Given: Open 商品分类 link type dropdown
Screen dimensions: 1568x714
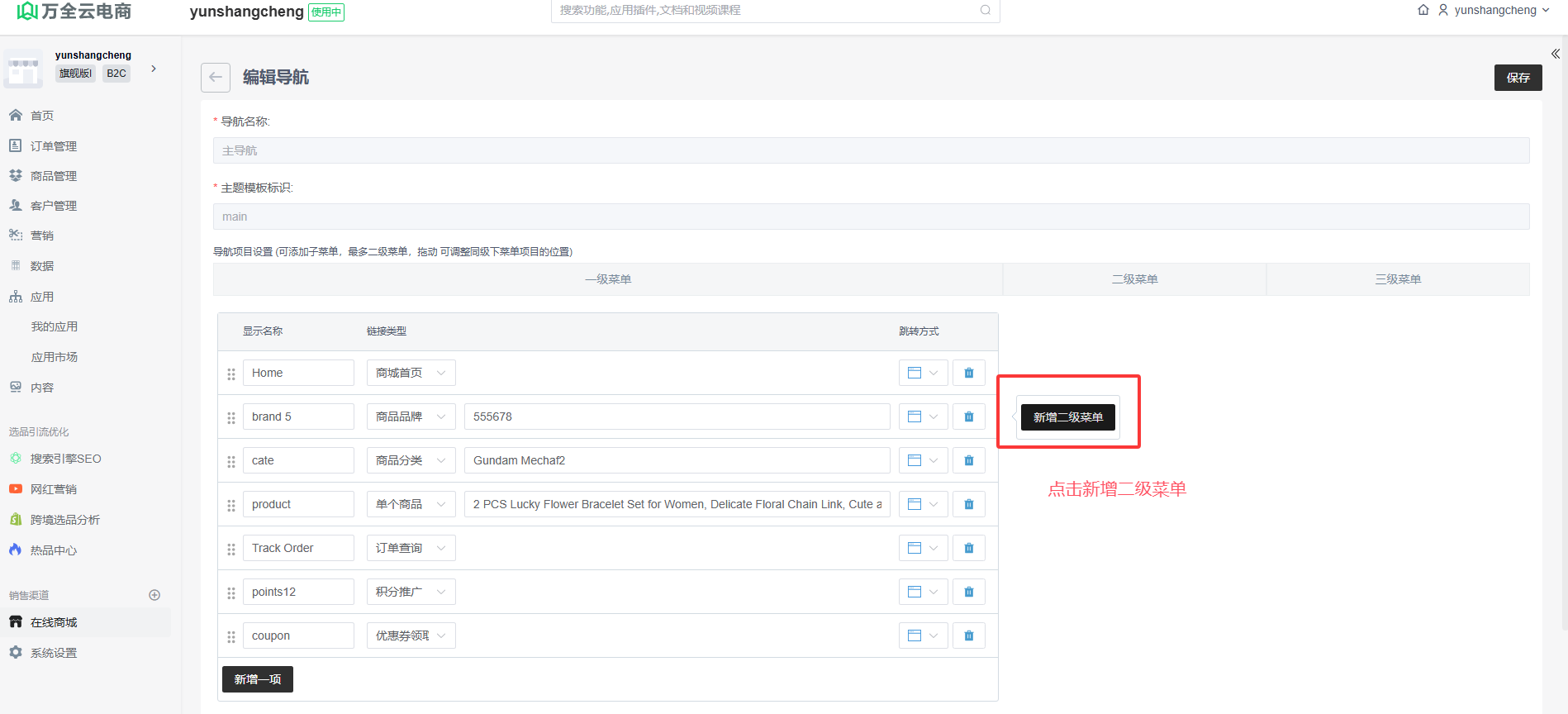Looking at the screenshot, I should point(411,460).
